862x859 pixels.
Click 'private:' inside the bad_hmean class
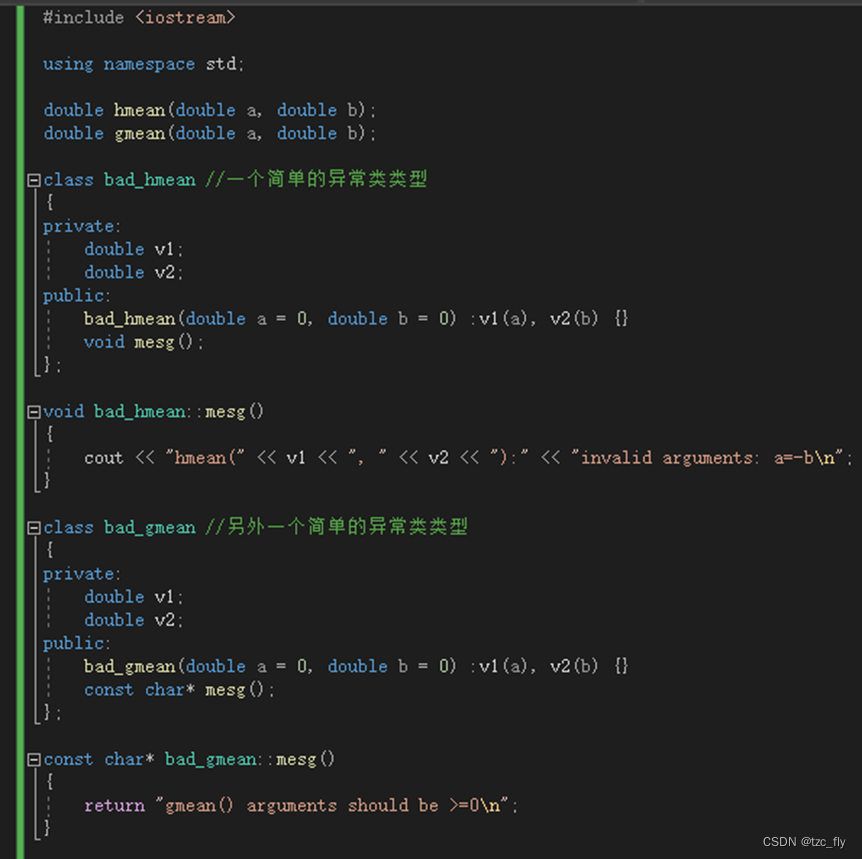[82, 226]
